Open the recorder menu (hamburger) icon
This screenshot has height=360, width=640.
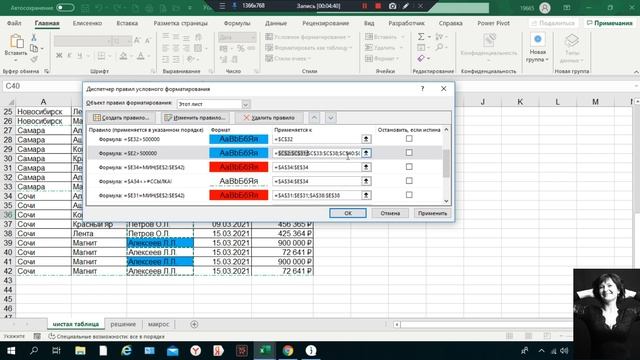222,6
